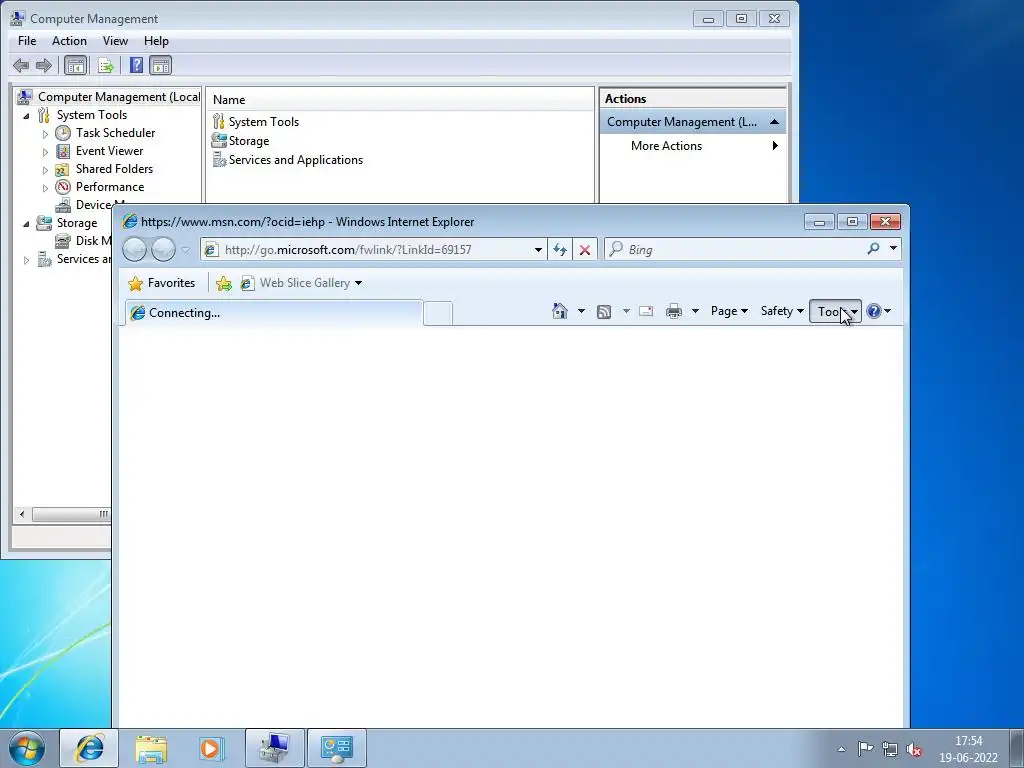
Task: Open Safety menu in IE command bar
Action: point(782,312)
